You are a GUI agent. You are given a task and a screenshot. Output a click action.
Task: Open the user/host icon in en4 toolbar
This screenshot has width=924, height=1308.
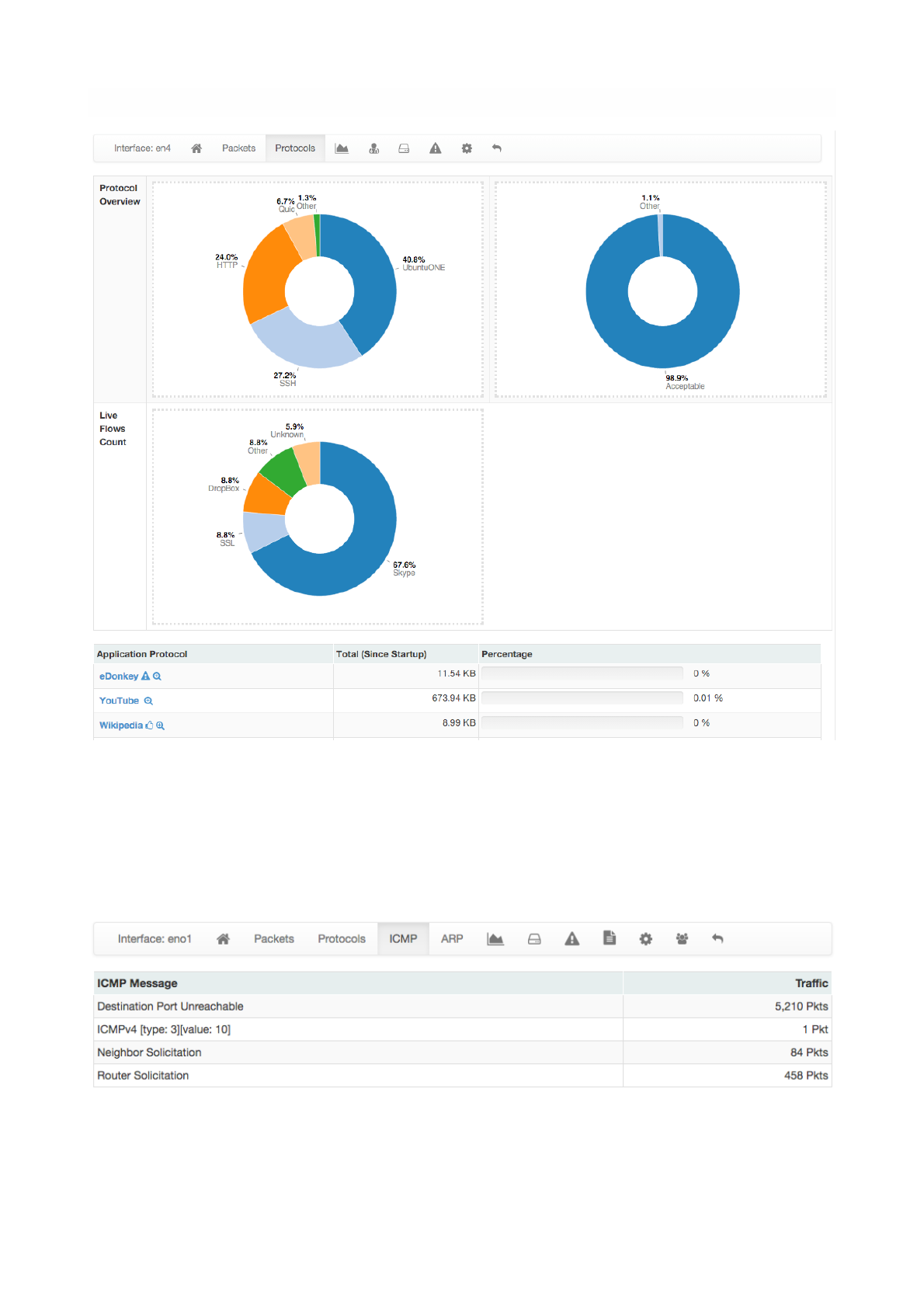pos(374,148)
